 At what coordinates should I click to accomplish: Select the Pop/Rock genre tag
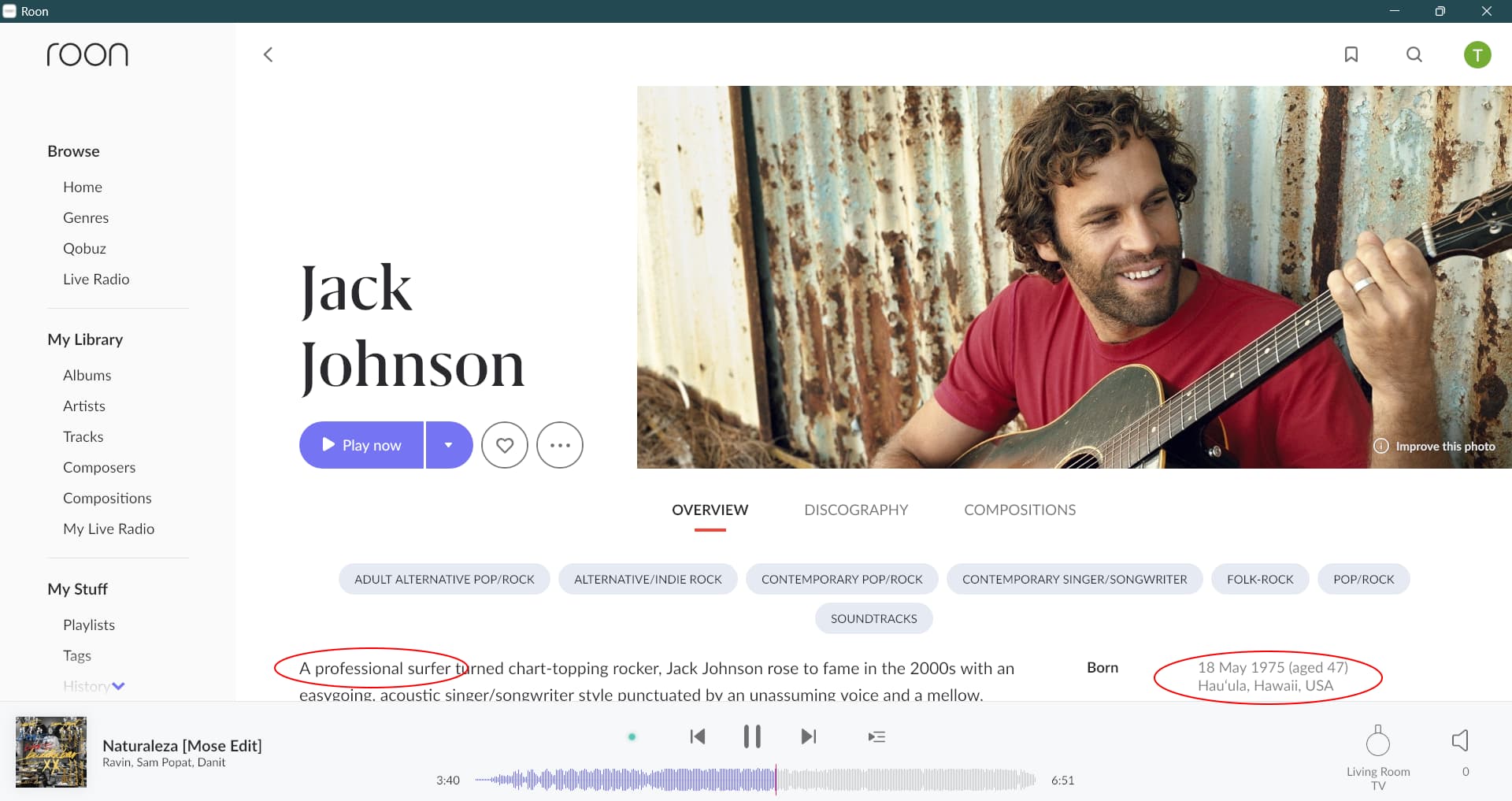[1364, 579]
